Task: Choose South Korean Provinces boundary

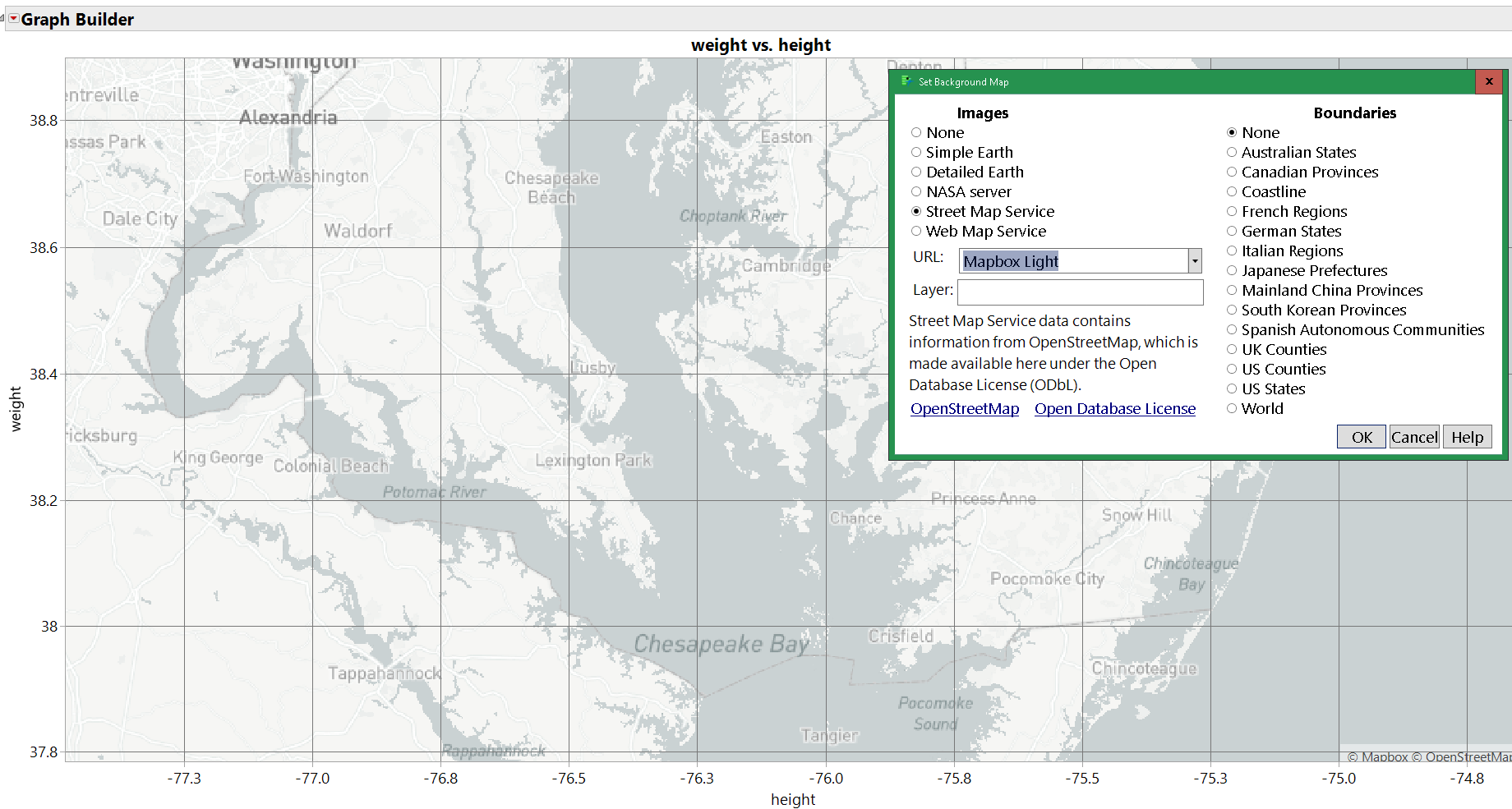Action: point(1232,310)
